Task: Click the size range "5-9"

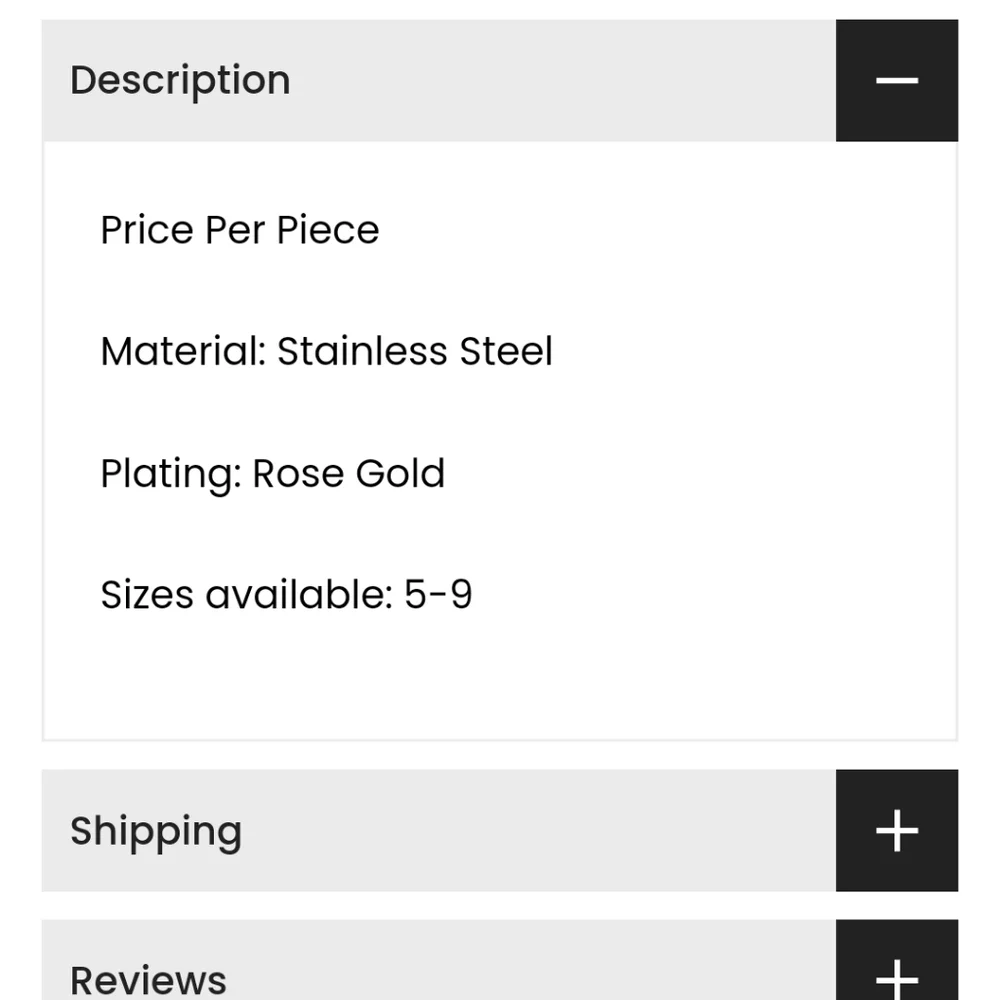Action: pyautogui.click(x=438, y=595)
